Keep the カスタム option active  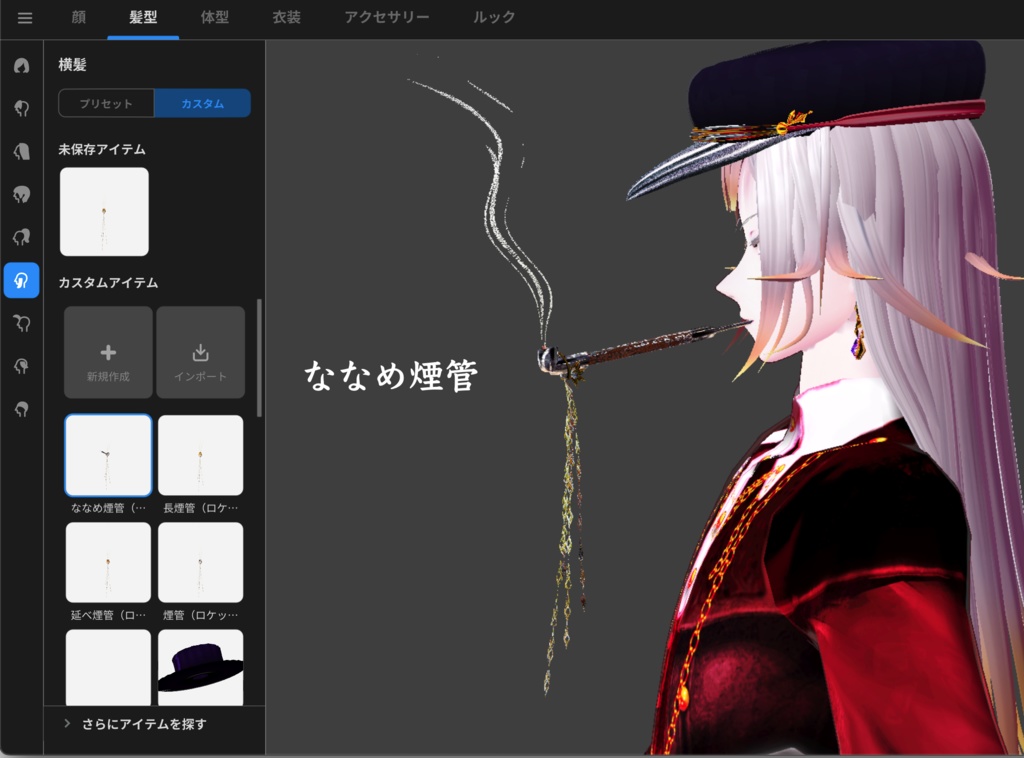[x=202, y=103]
